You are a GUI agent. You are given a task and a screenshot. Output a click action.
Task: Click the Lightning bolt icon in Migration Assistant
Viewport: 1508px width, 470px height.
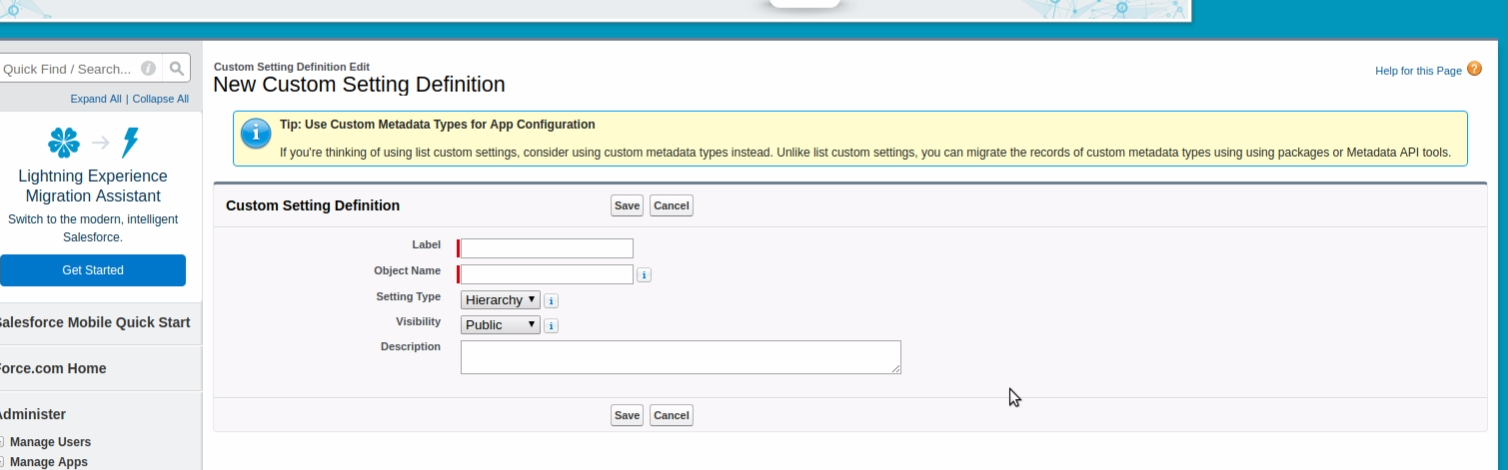(130, 143)
